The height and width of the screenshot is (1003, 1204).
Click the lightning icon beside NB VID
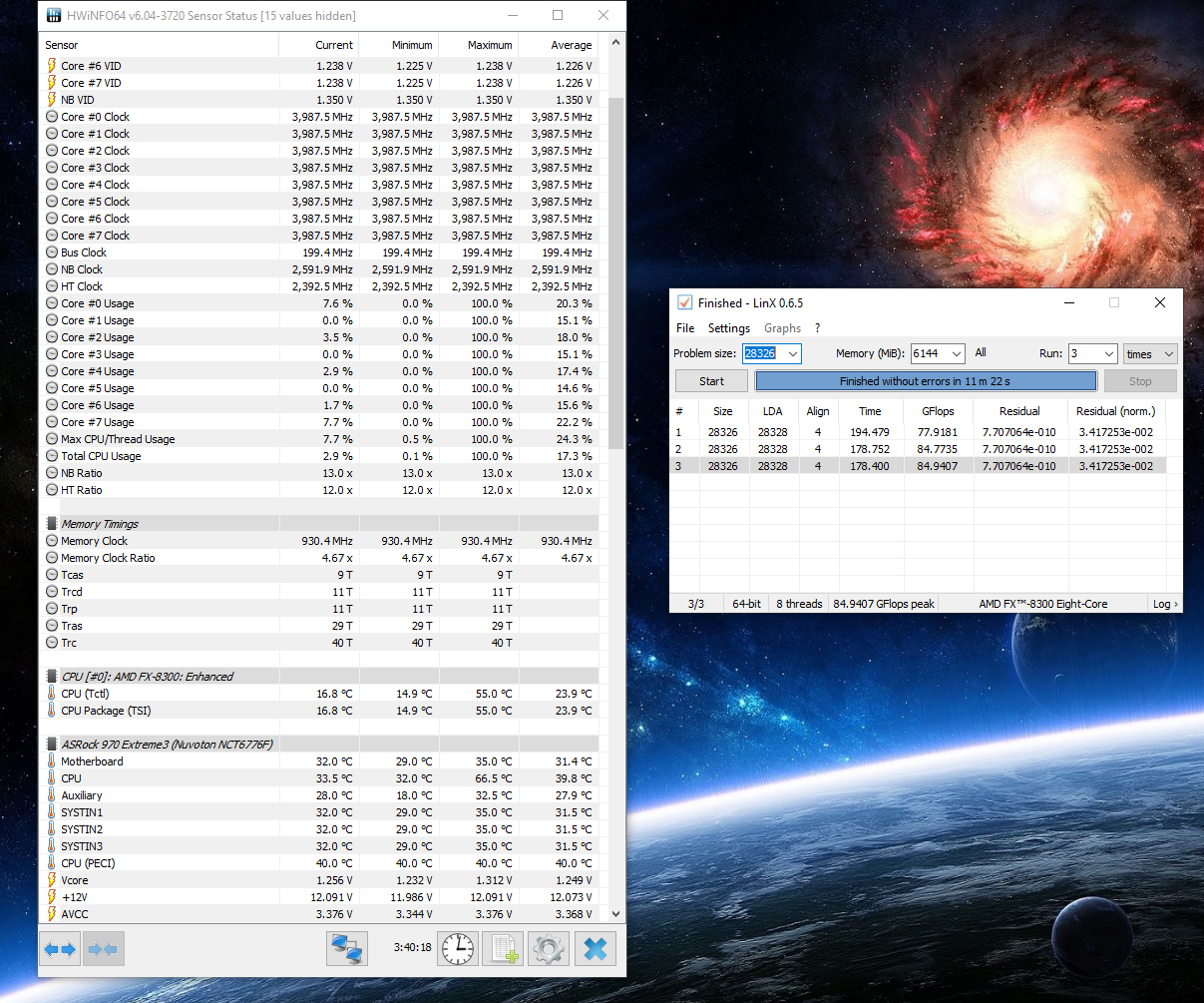click(52, 100)
